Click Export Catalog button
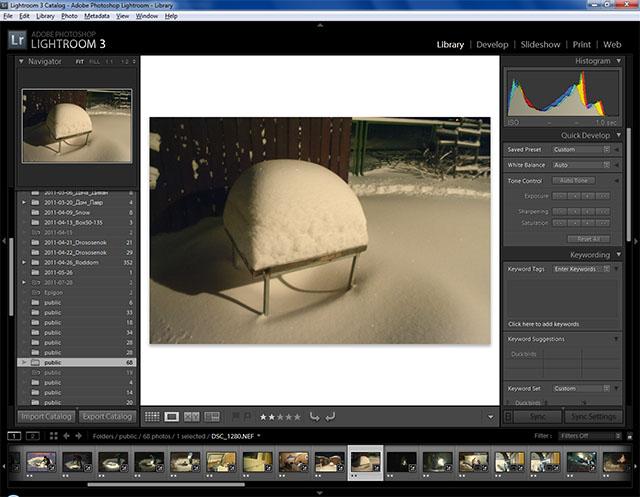640x497 pixels. click(x=107, y=417)
